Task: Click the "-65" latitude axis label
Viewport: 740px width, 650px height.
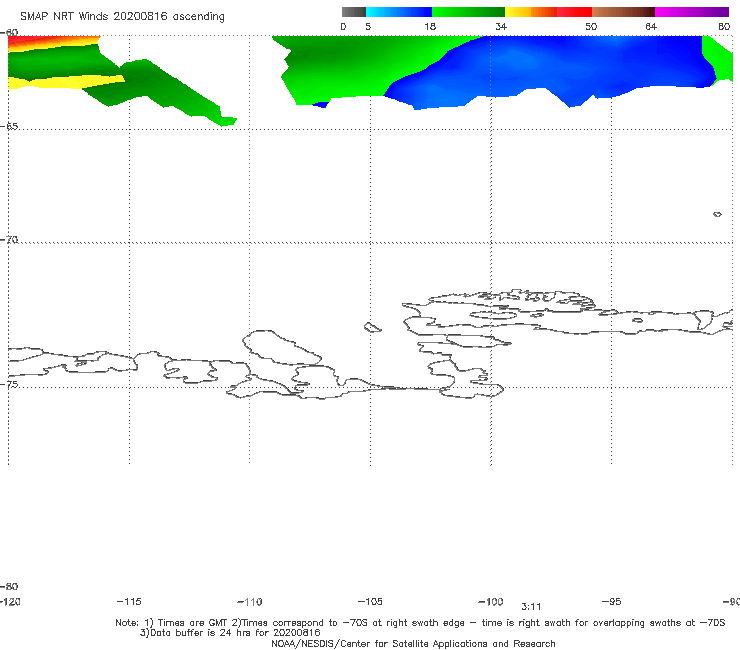Action: (9, 127)
